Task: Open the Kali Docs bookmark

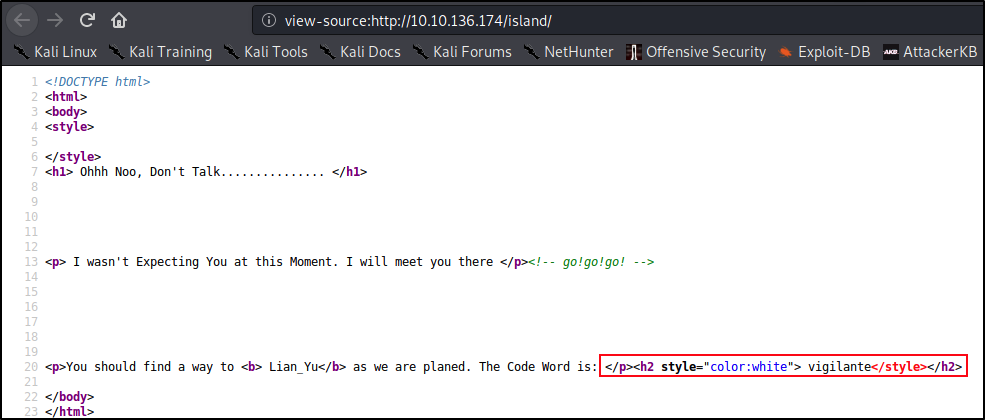Action: [x=360, y=52]
